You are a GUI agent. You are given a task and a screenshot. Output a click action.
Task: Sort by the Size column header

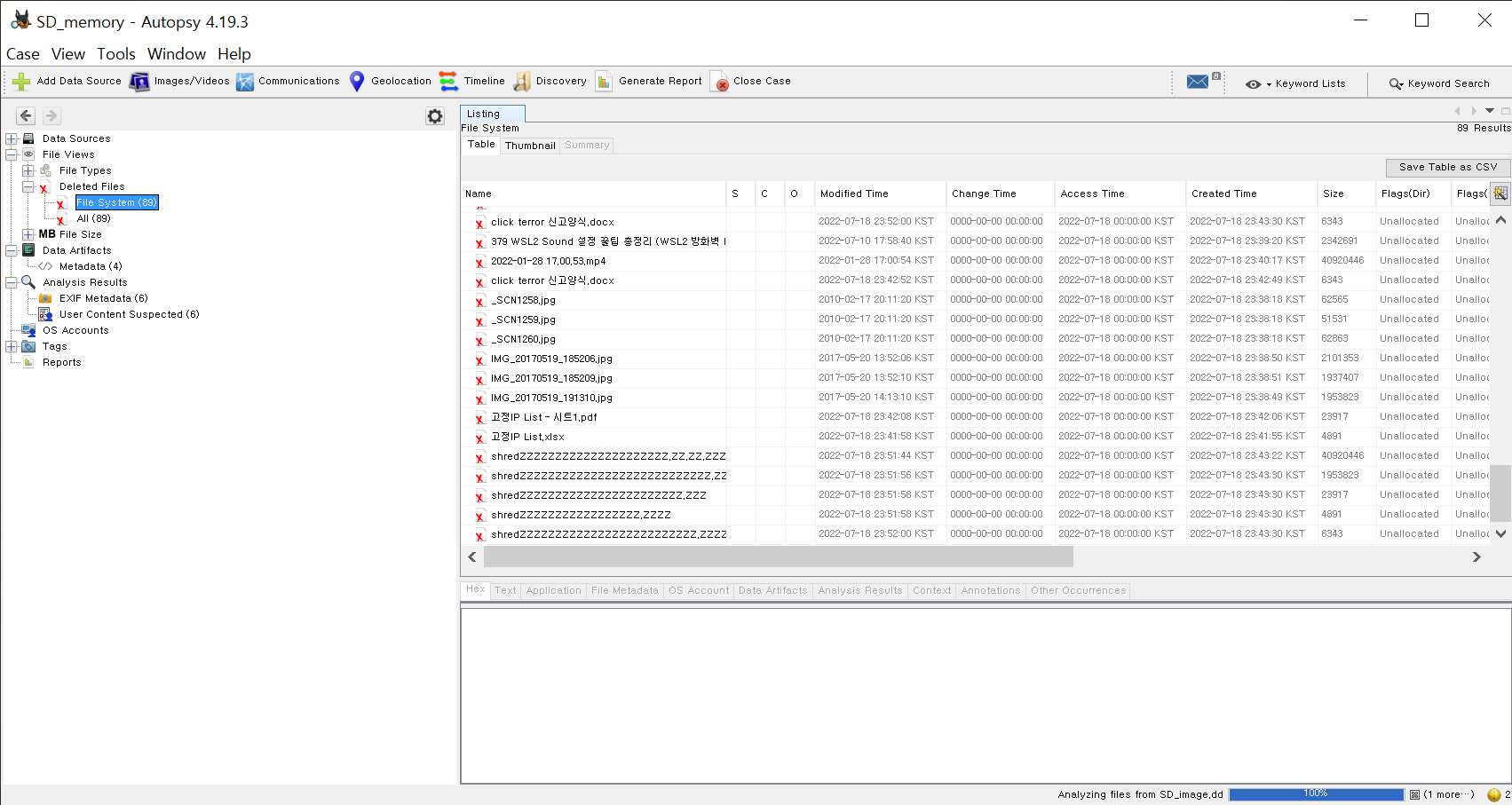coord(1346,193)
